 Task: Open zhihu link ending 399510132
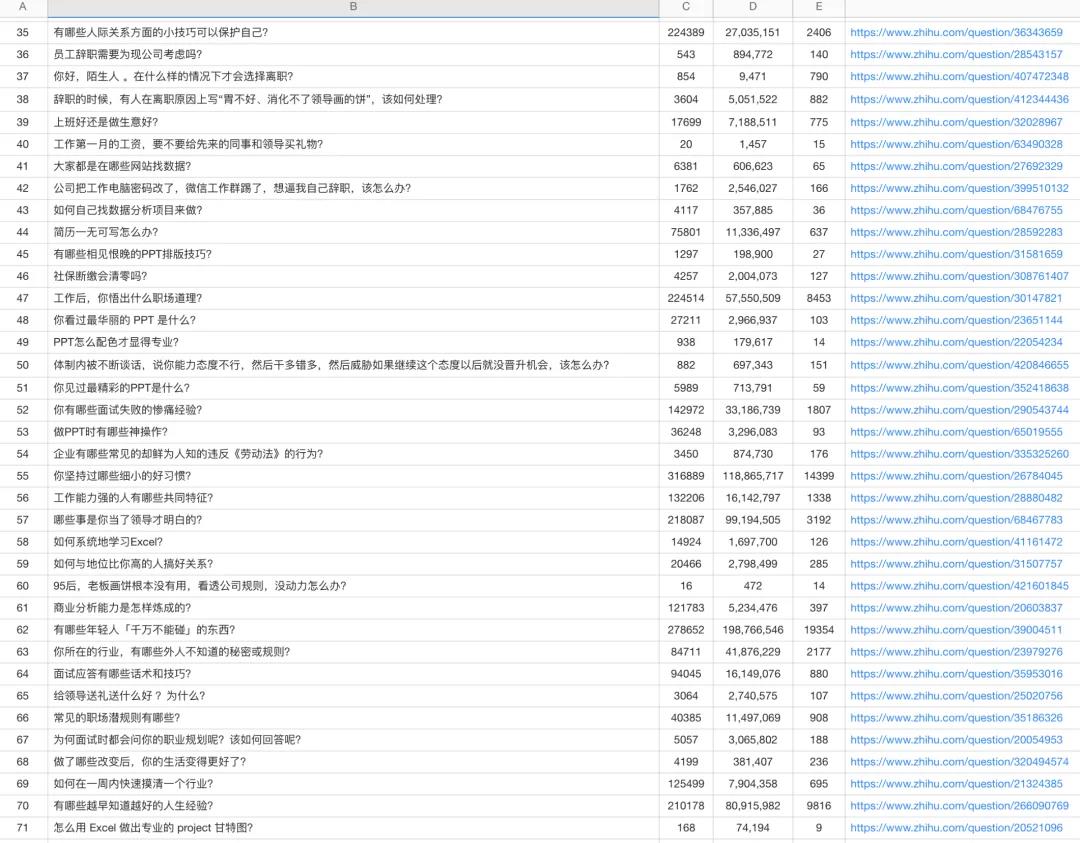pos(959,188)
